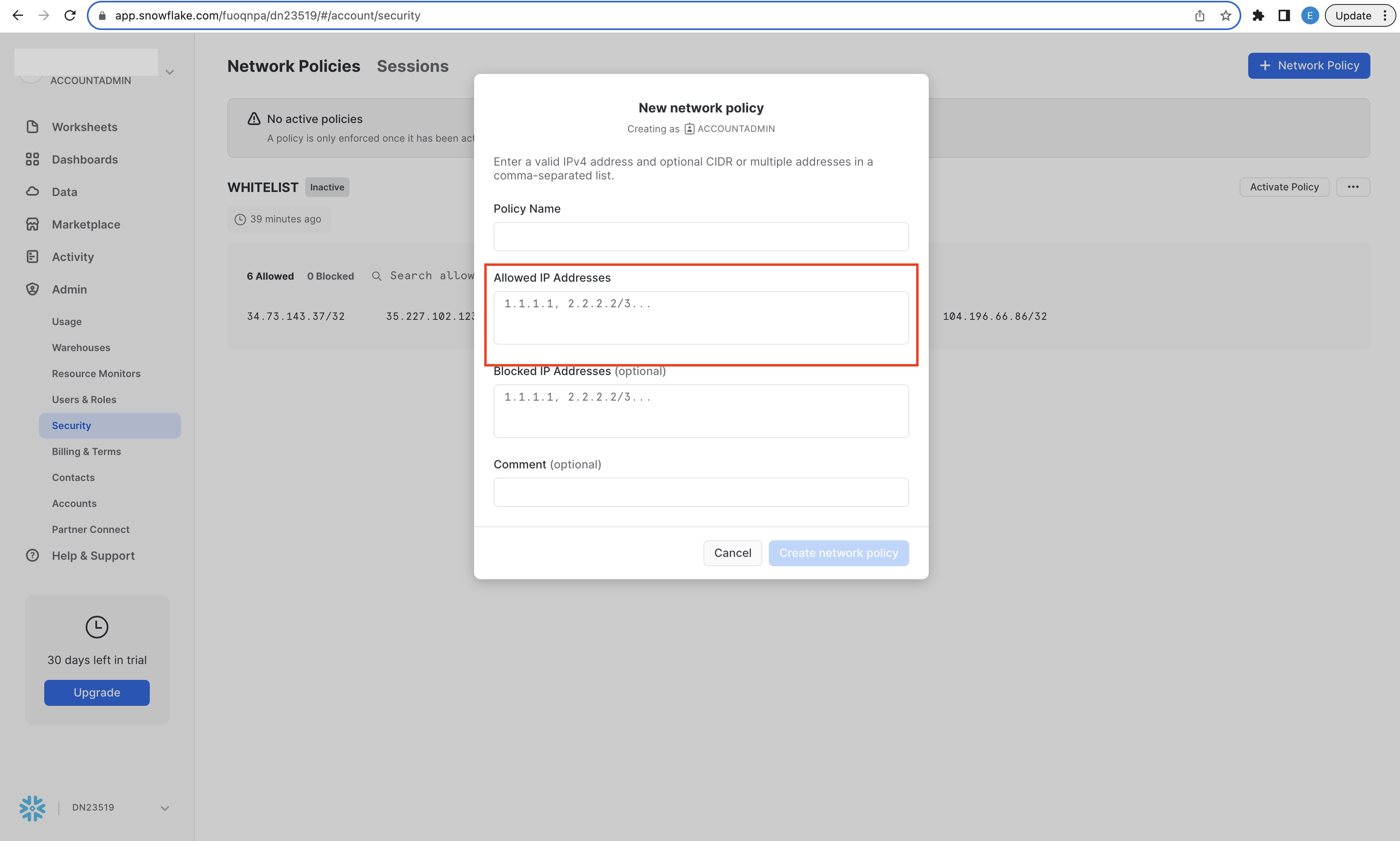This screenshot has height=841, width=1400.
Task: Click the browser forward arrow
Action: [43, 15]
